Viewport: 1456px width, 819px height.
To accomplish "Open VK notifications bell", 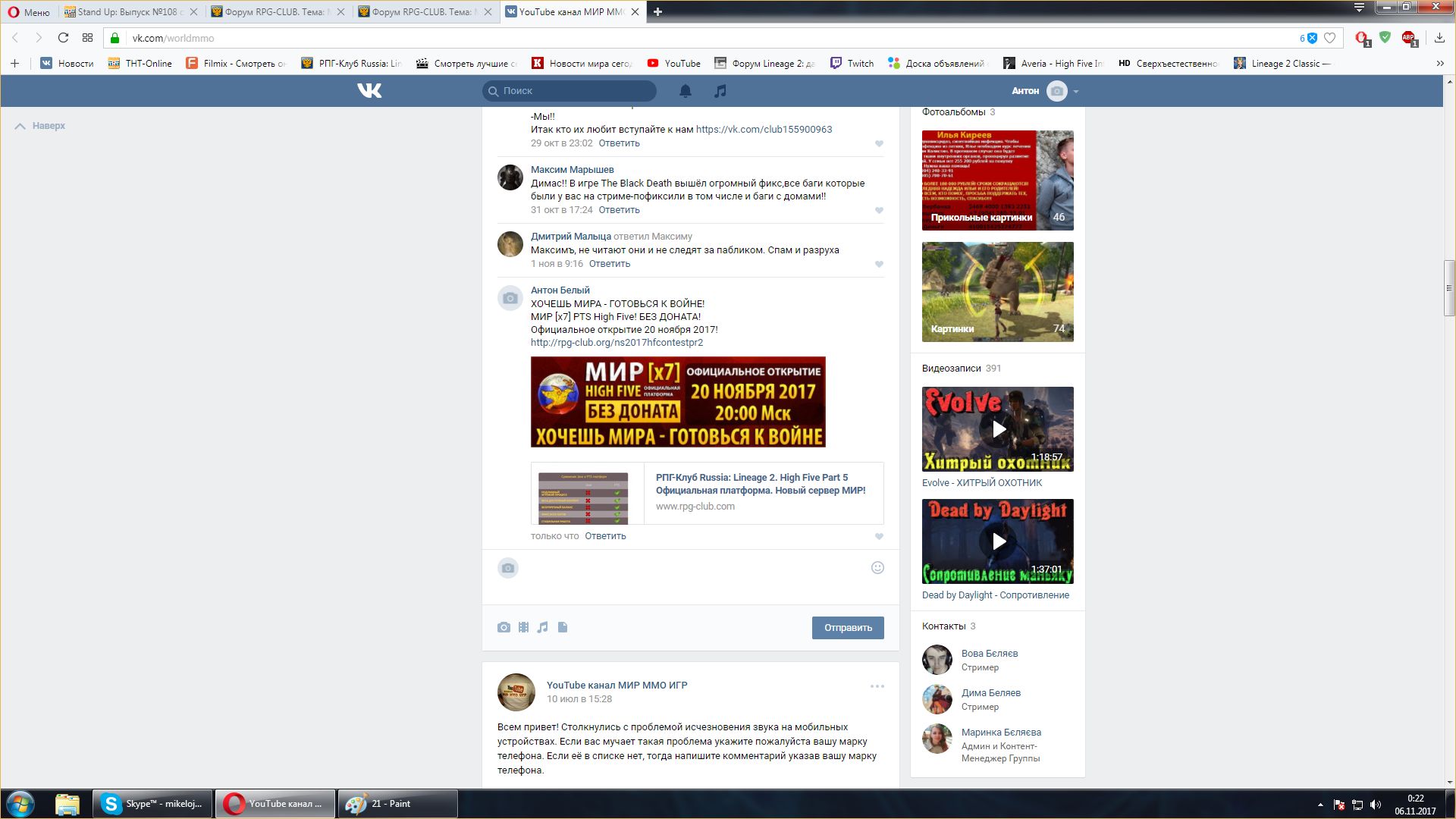I will tap(685, 91).
